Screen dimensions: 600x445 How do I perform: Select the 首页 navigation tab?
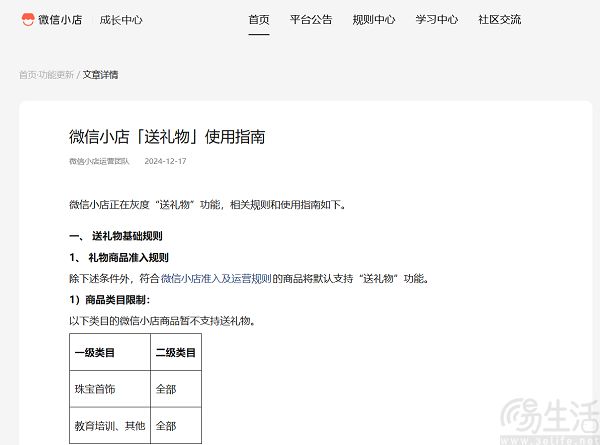[x=259, y=20]
